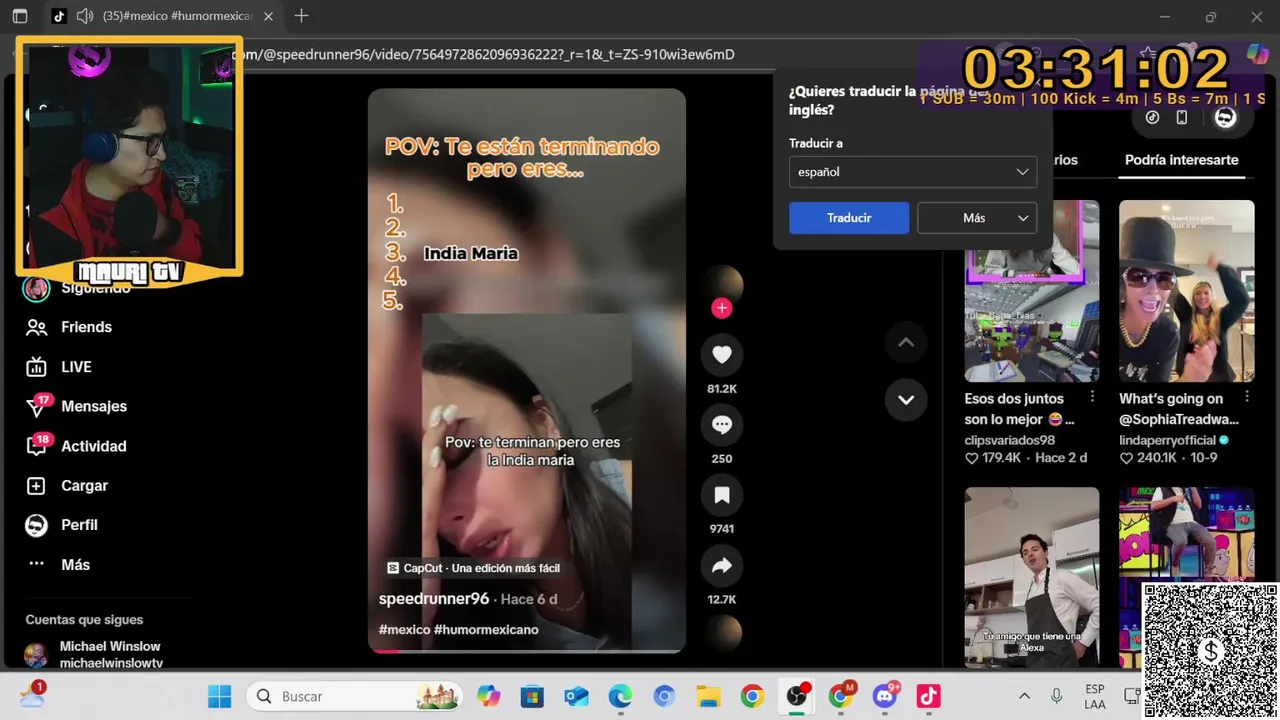This screenshot has height=720, width=1280.
Task: Open the español language dropdown
Action: (912, 172)
